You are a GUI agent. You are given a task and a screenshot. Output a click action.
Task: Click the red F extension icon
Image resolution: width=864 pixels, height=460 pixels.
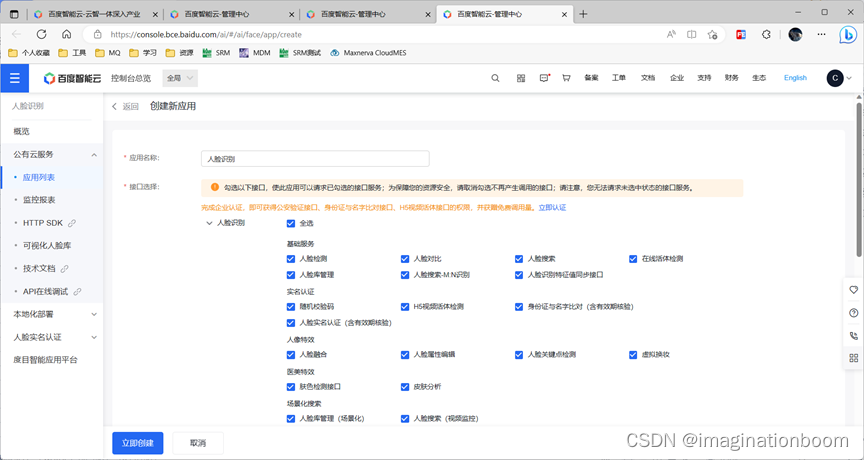pyautogui.click(x=741, y=34)
